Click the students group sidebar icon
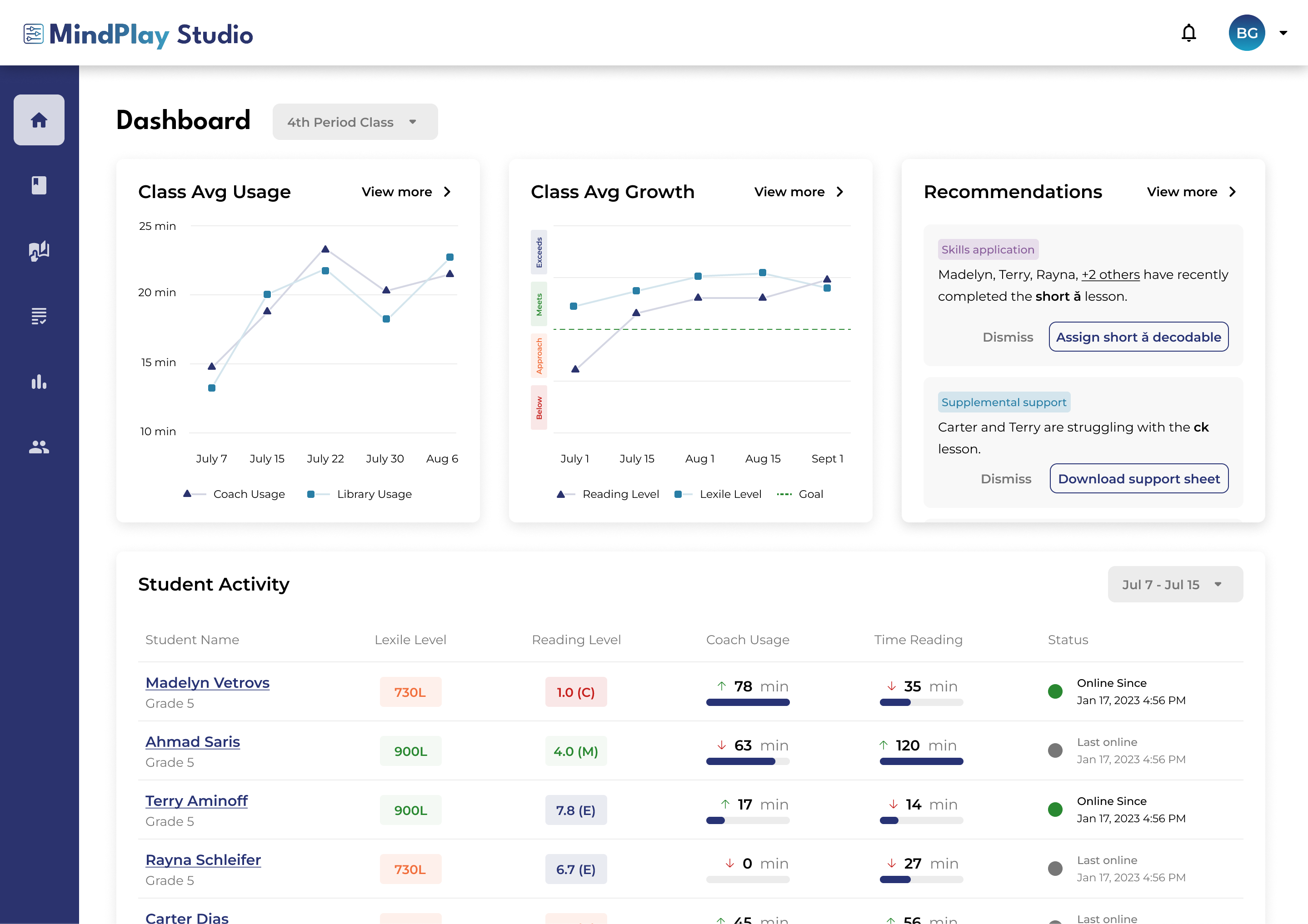The height and width of the screenshot is (924, 1308). coord(39,447)
